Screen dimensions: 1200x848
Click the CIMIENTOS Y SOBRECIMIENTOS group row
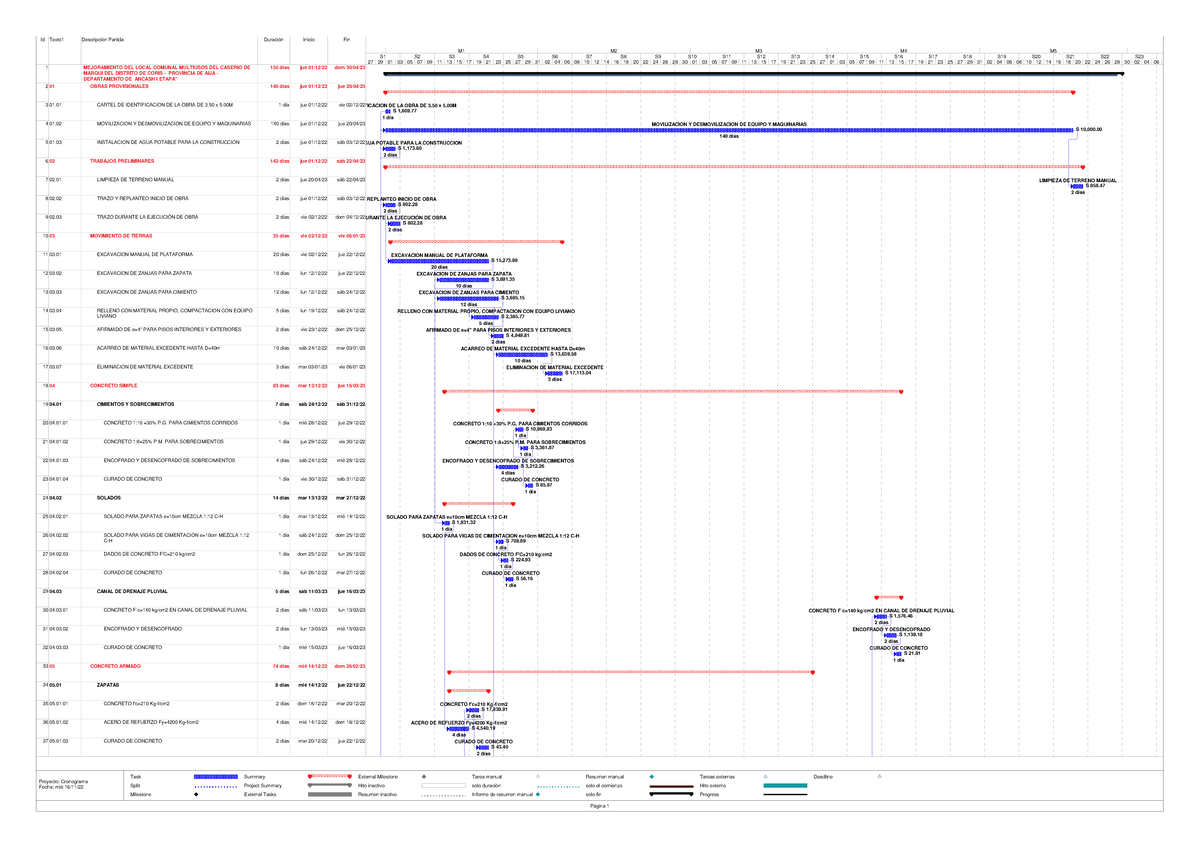134,403
